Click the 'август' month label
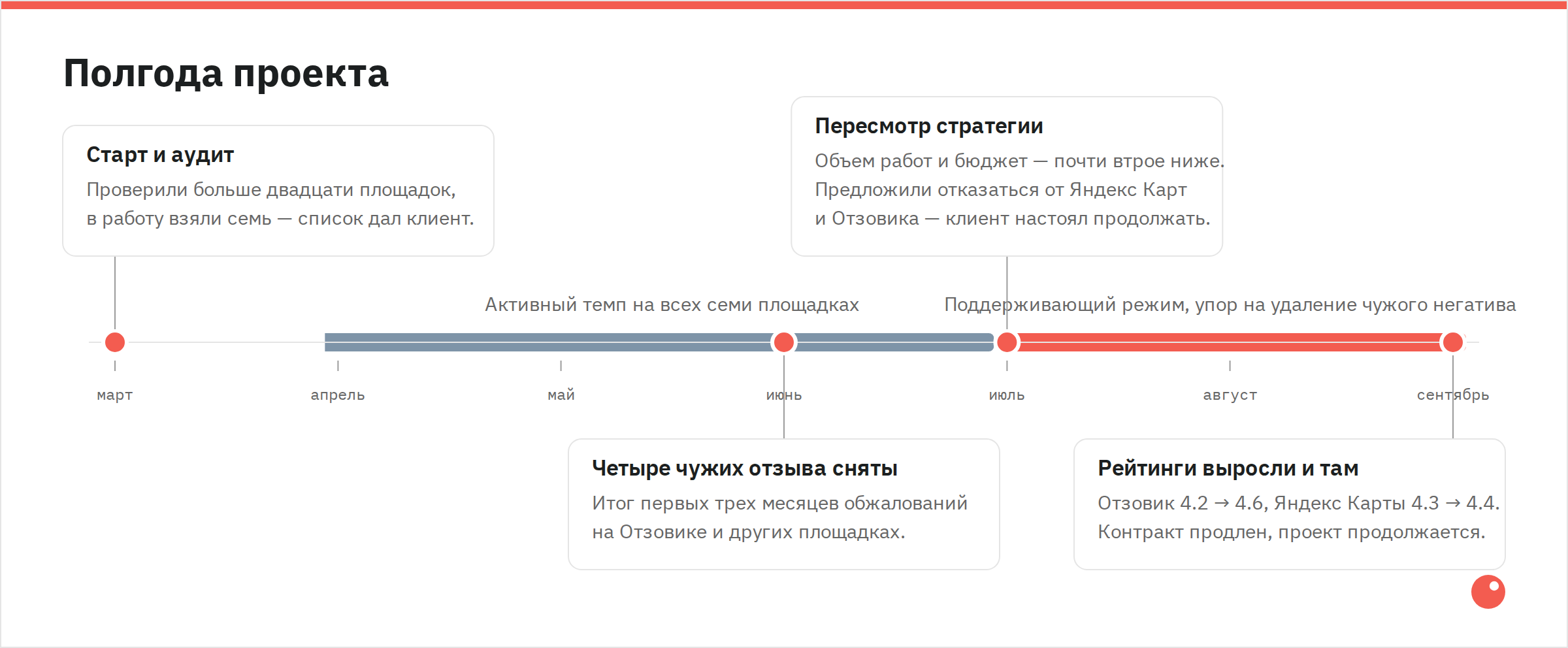The width and height of the screenshot is (1568, 648). coord(1230,395)
